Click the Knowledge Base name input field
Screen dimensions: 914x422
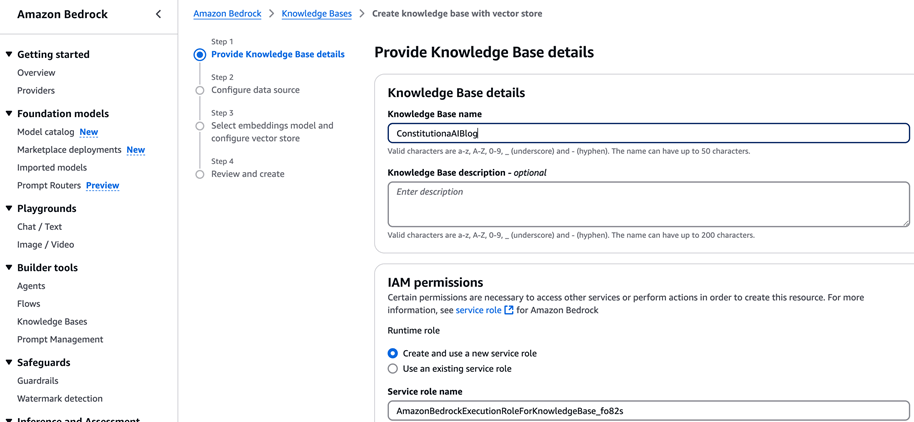pos(648,133)
